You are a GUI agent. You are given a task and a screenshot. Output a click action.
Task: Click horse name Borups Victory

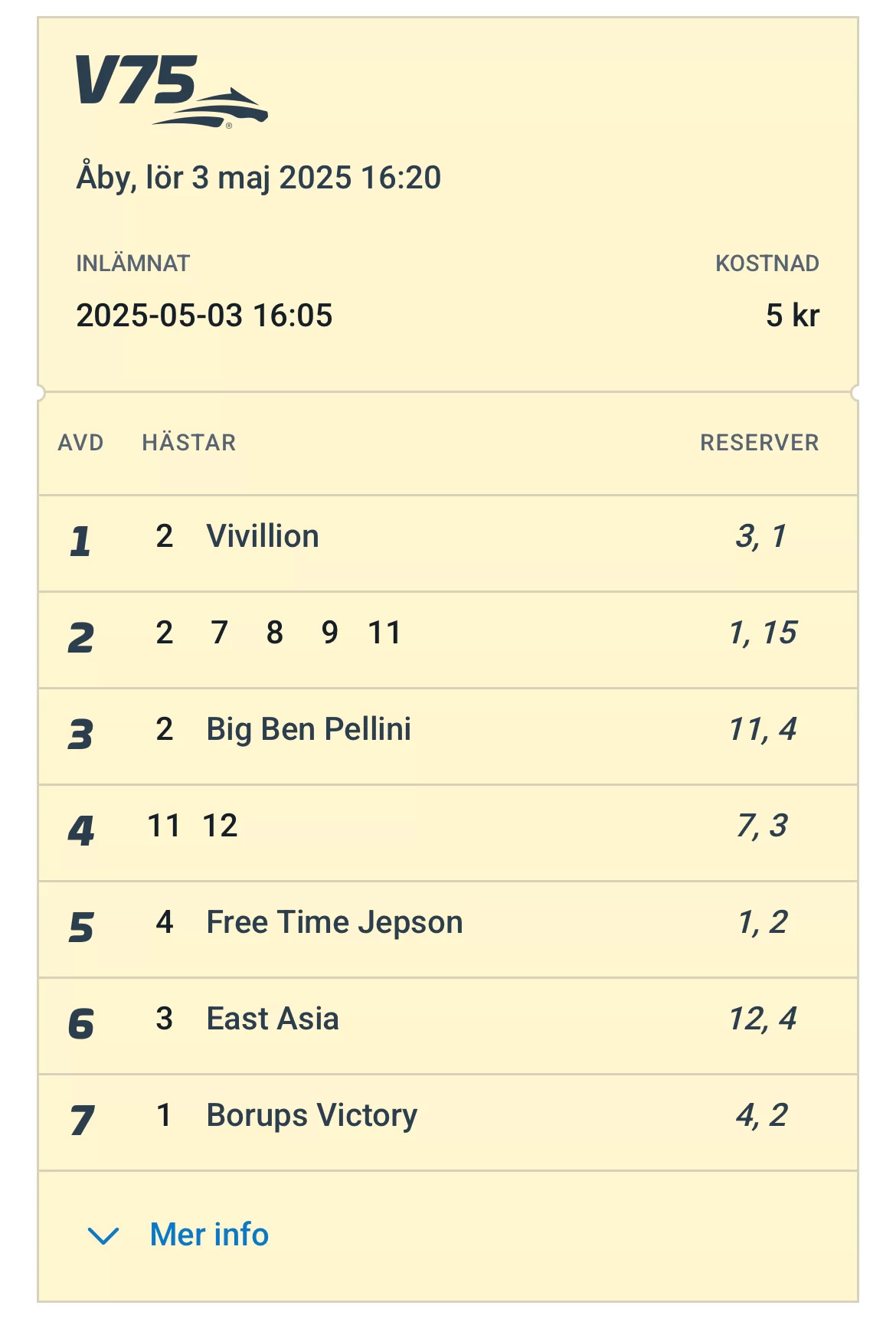coord(312,1115)
